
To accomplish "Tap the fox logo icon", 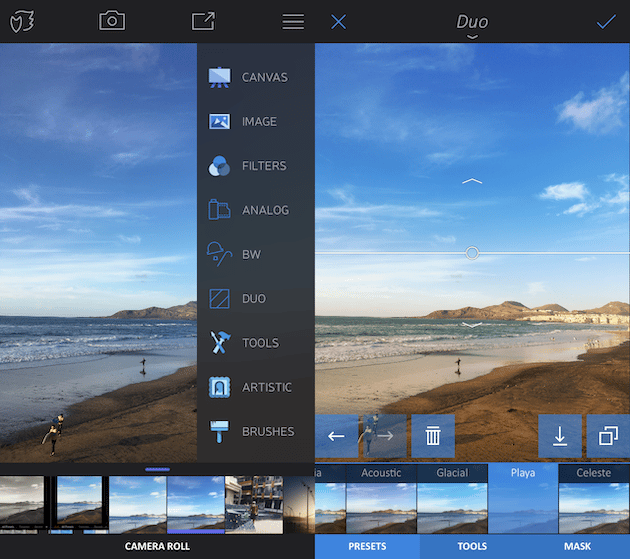I will pyautogui.click(x=22, y=21).
